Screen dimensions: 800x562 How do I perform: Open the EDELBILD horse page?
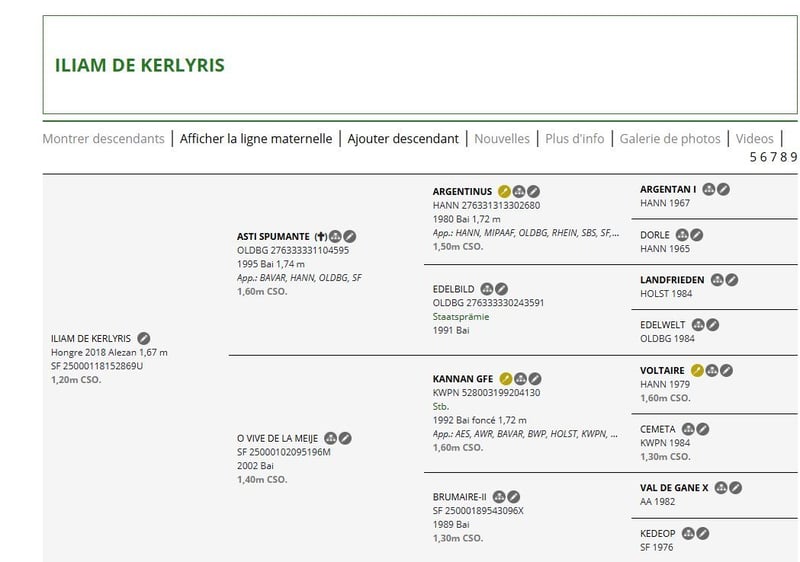tap(454, 289)
